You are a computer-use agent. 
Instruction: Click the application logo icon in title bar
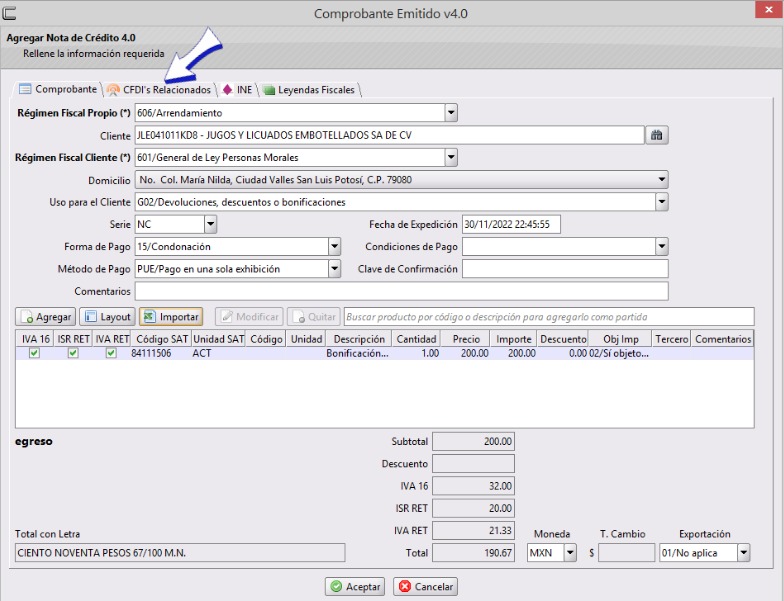pos(9,13)
